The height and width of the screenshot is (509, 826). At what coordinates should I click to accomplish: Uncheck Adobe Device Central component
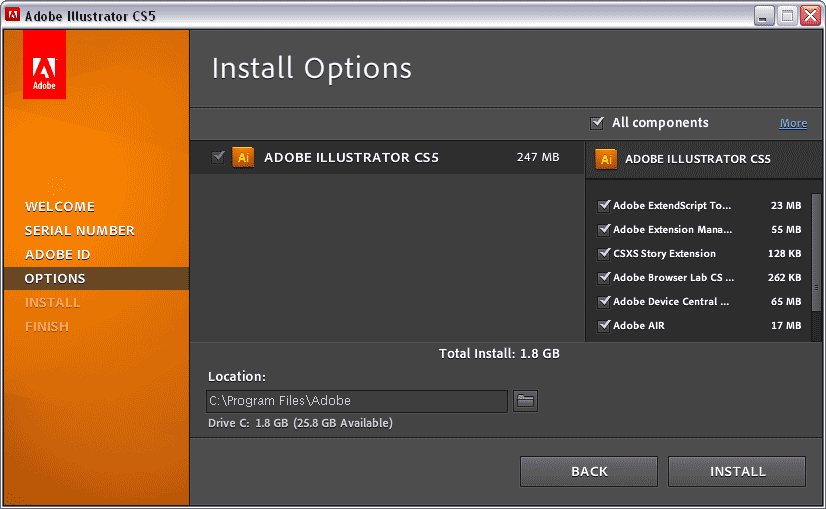pyautogui.click(x=604, y=301)
